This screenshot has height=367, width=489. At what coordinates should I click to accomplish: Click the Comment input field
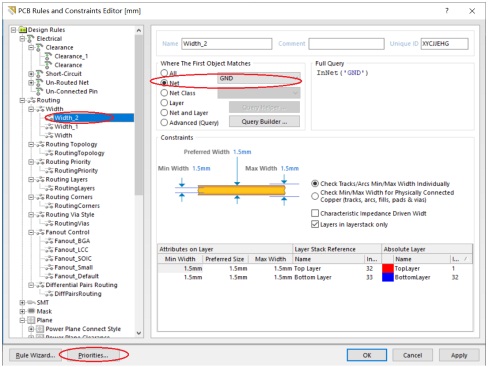click(346, 44)
